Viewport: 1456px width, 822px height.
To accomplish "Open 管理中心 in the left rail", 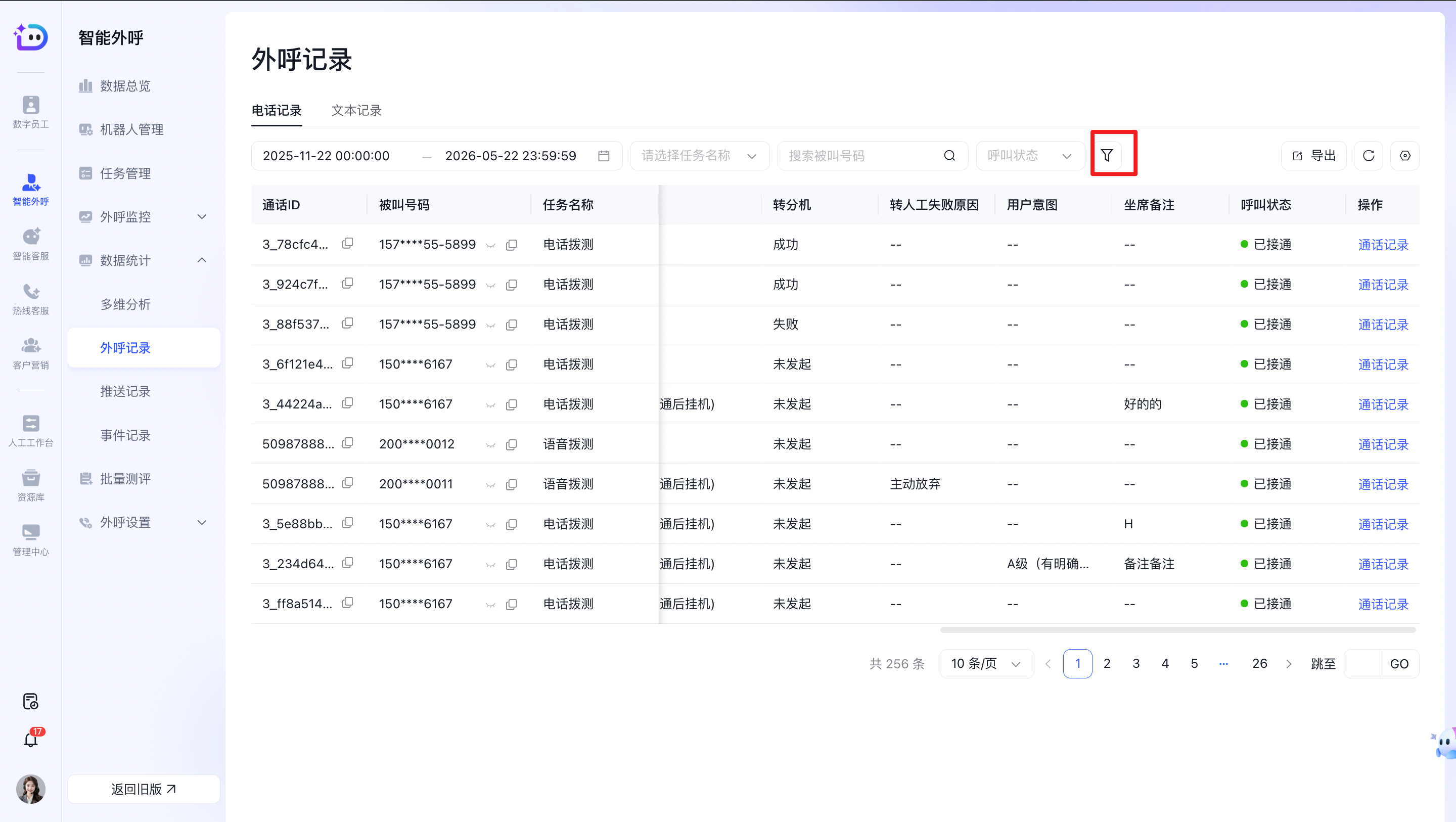I will point(30,540).
